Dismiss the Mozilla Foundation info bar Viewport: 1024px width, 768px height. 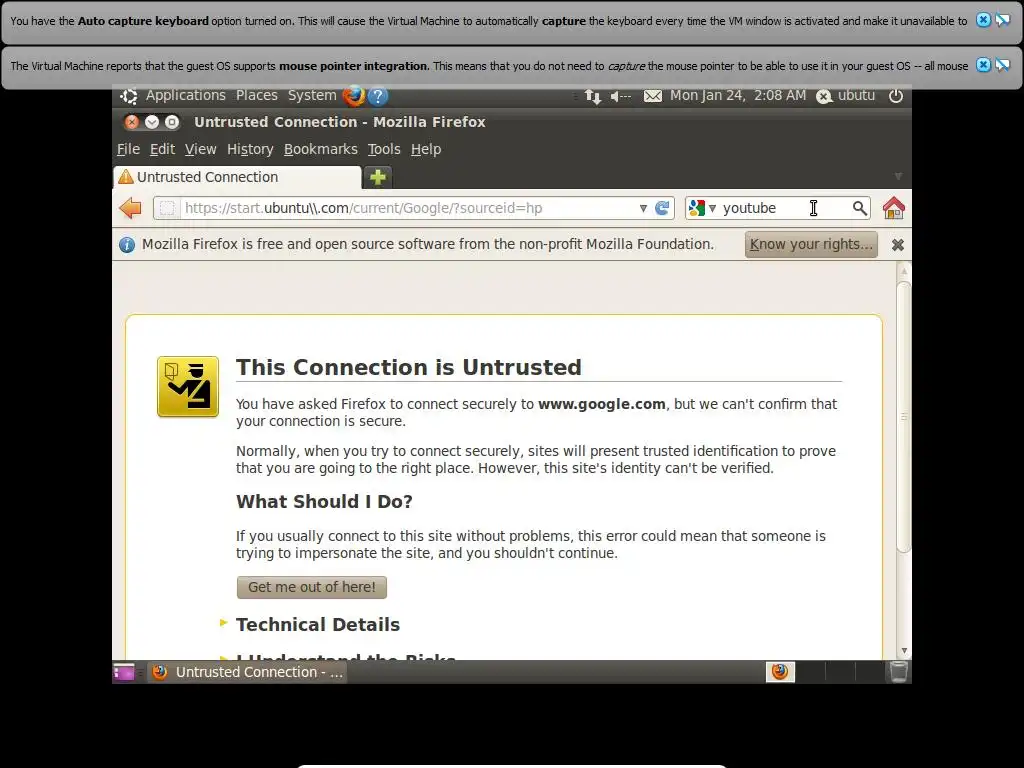(898, 245)
